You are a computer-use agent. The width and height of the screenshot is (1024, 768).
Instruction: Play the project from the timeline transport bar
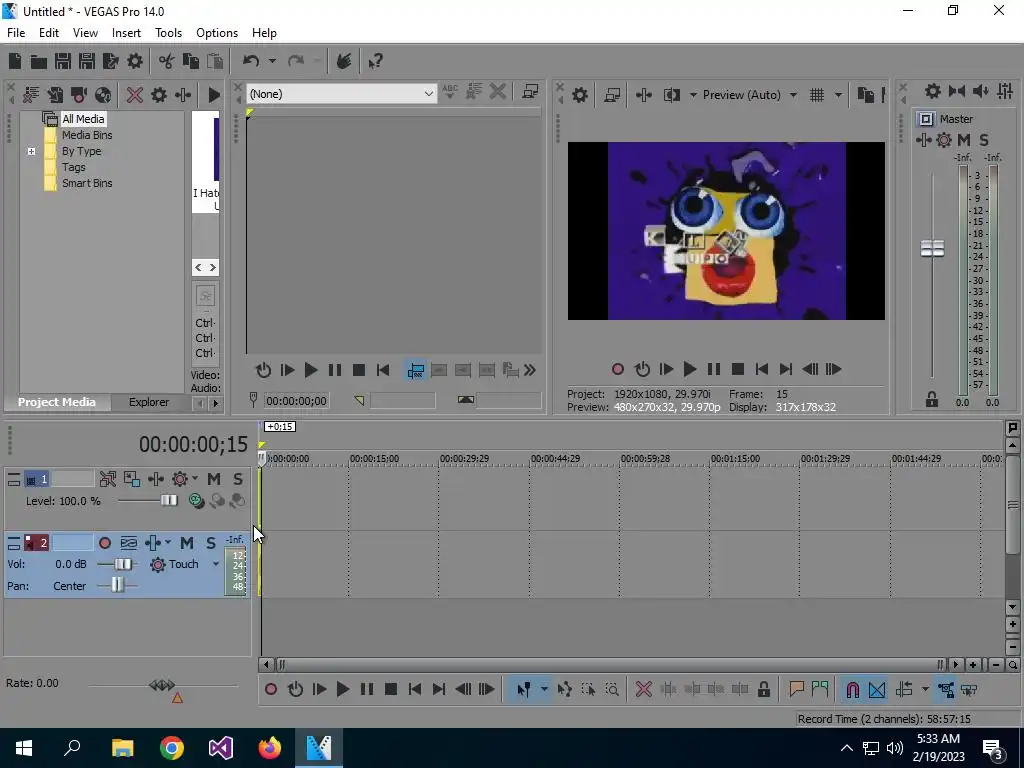click(x=342, y=690)
